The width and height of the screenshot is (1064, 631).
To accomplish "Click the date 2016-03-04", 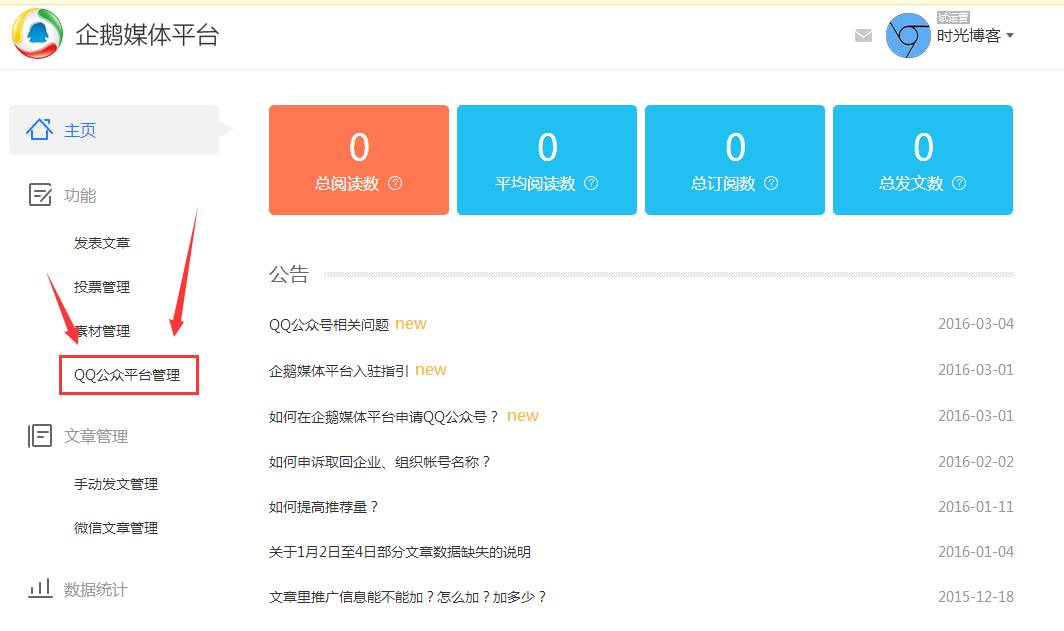I will click(x=976, y=324).
